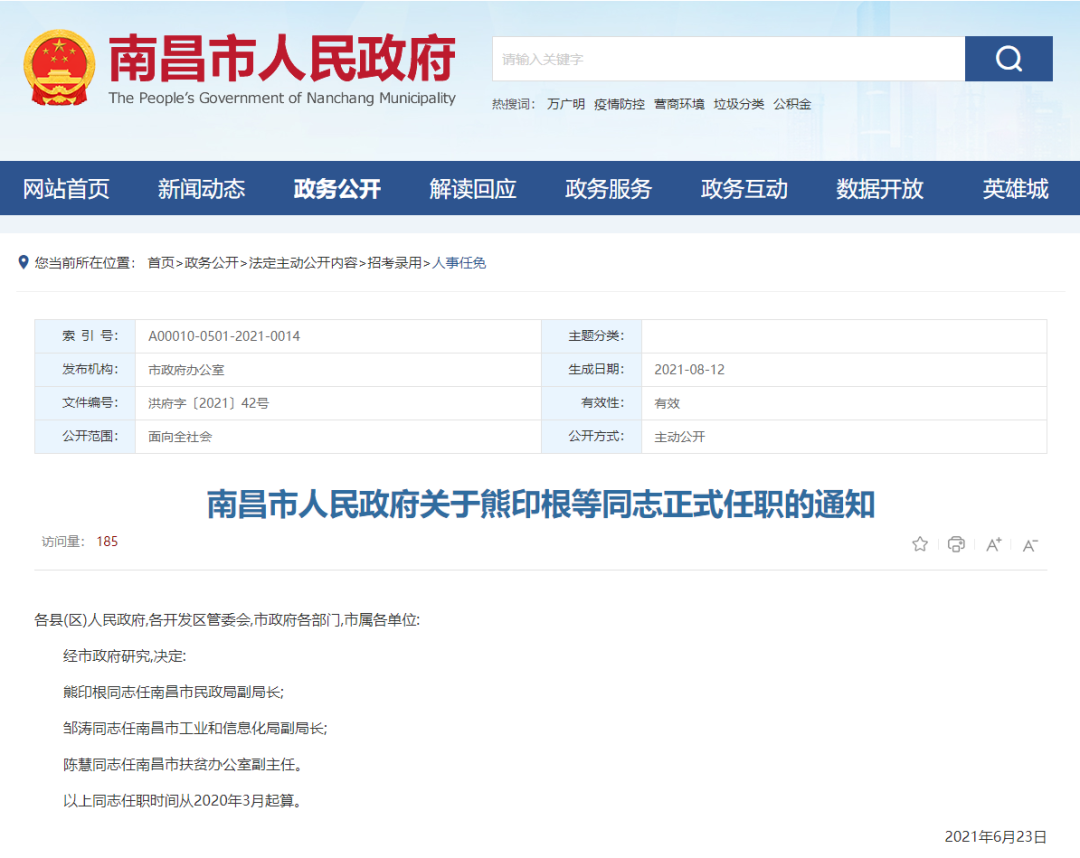Open 新闻动态 navigation menu item
This screenshot has height=858, width=1080.
pyautogui.click(x=201, y=189)
